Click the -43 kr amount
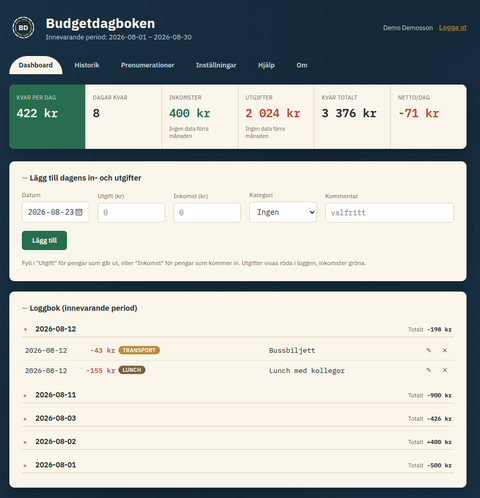 (103, 350)
